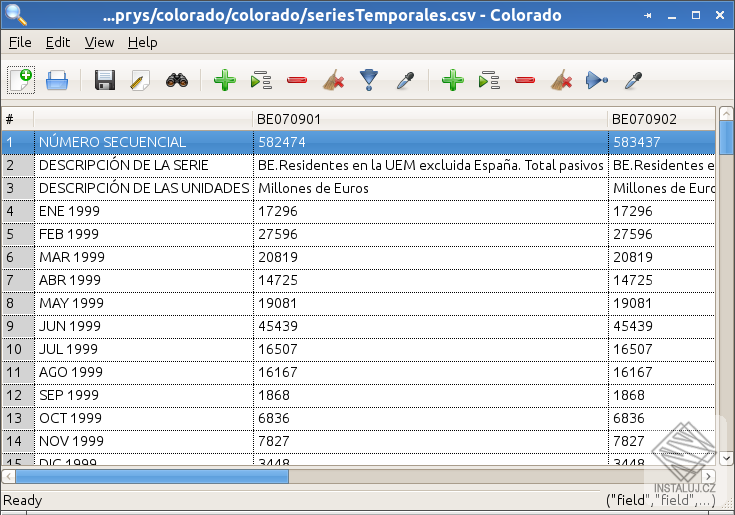The image size is (735, 515).
Task: Open the Help menu
Action: (142, 43)
